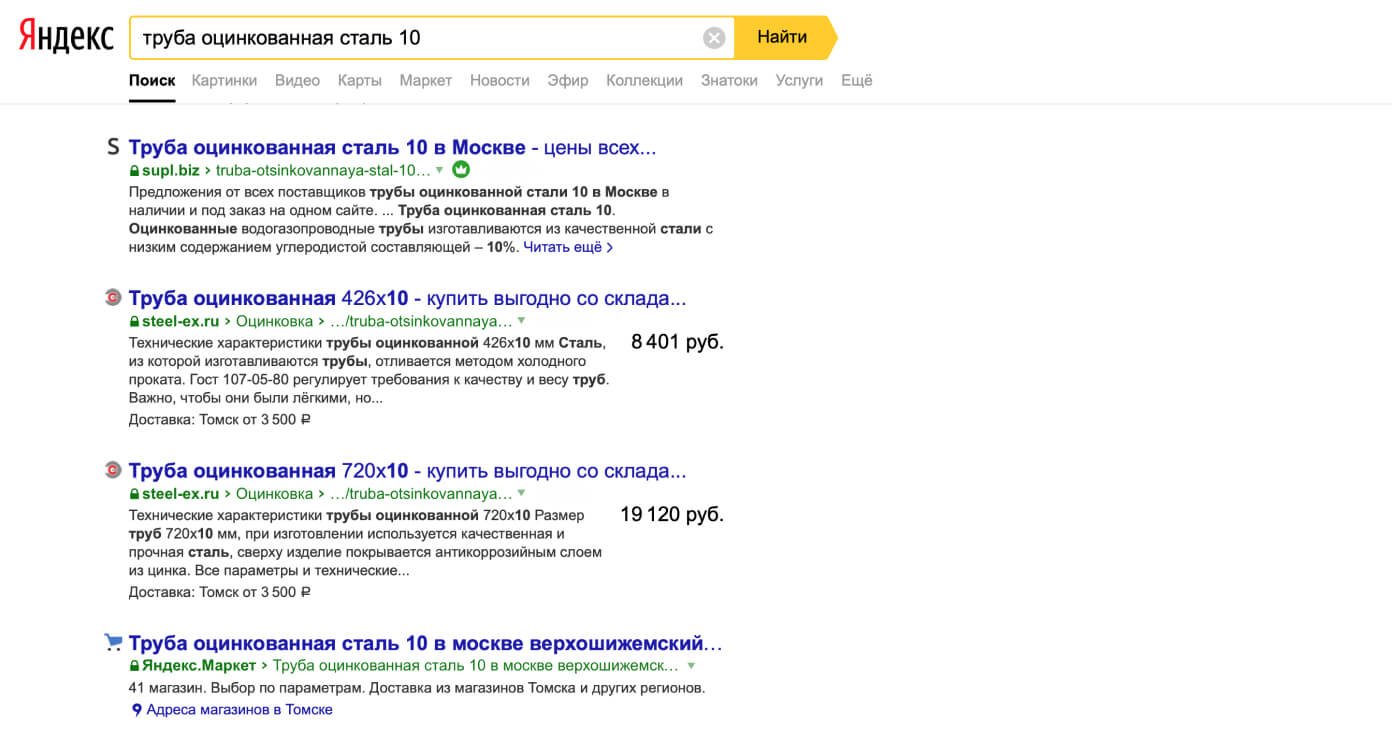This screenshot has width=1392, height=740.
Task: Click the favicon of the 720x10 steel-ex result
Action: (x=113, y=469)
